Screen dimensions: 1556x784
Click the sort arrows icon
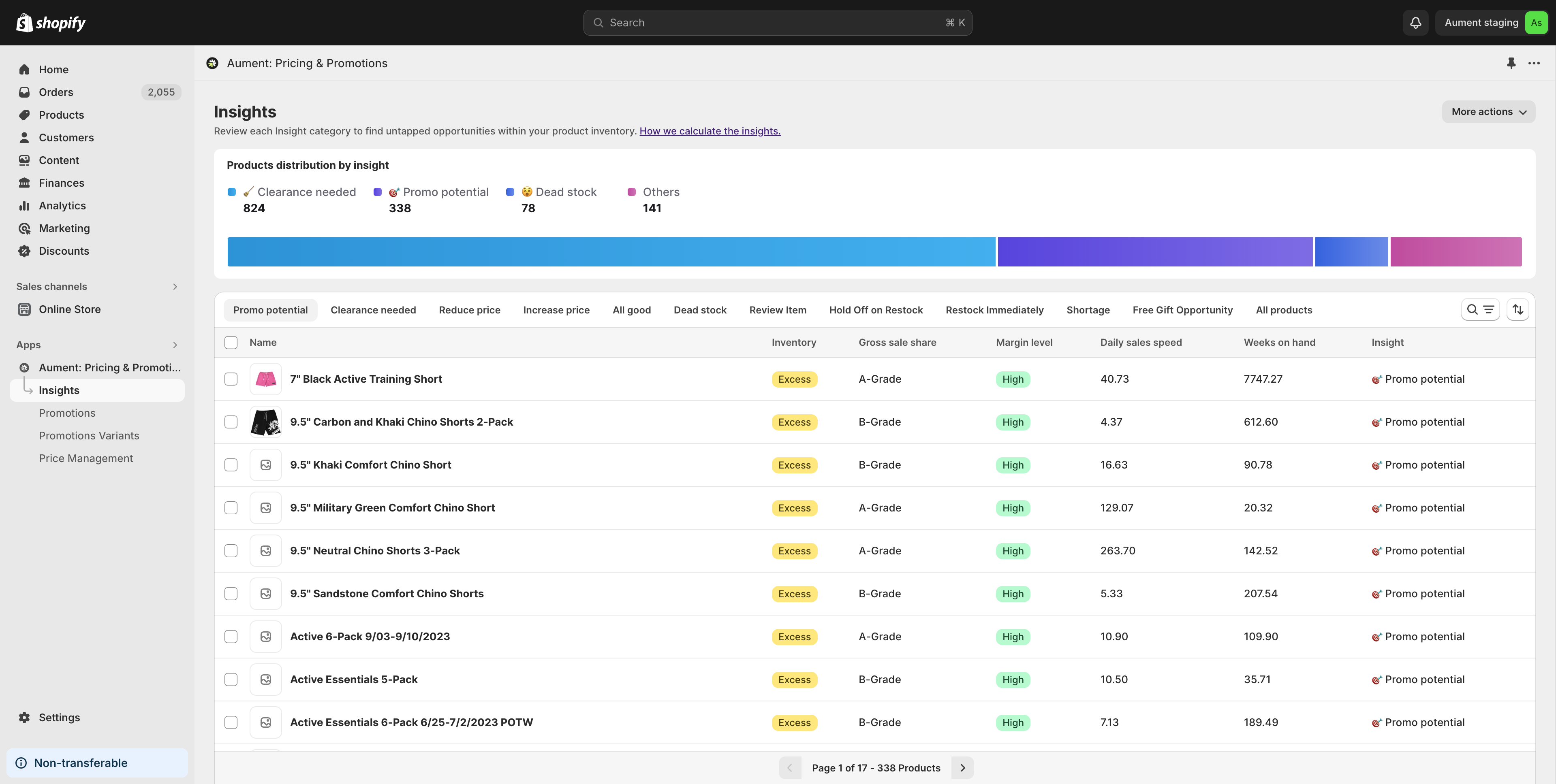1518,310
